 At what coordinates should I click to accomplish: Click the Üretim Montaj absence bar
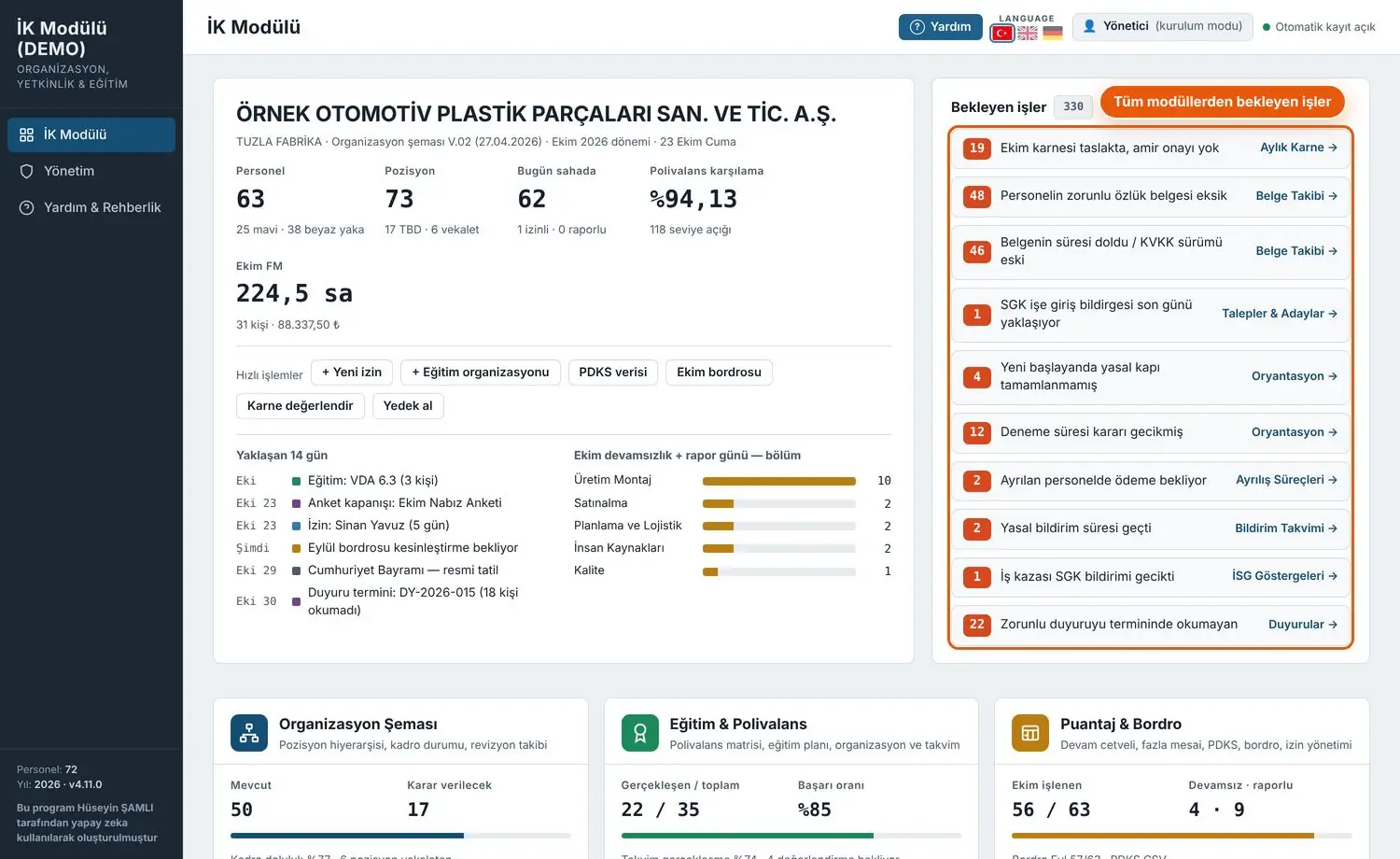[x=778, y=482]
